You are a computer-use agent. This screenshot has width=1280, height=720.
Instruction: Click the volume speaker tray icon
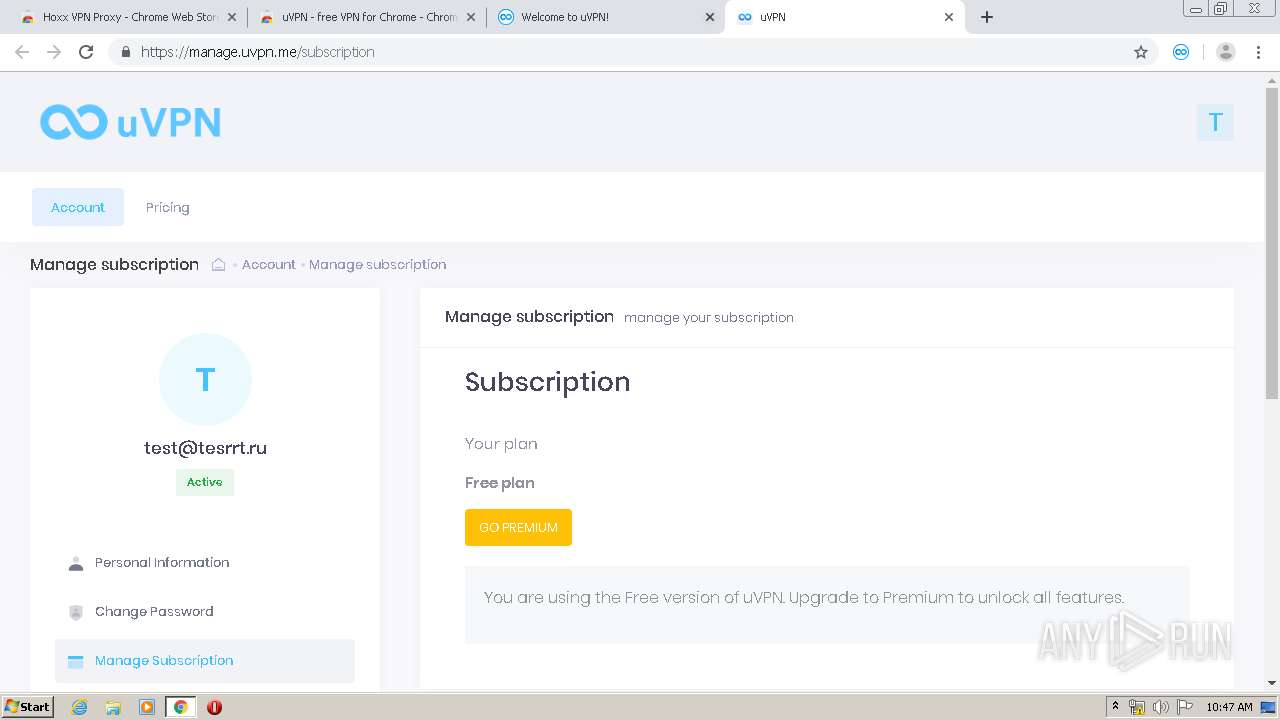pyautogui.click(x=1161, y=707)
